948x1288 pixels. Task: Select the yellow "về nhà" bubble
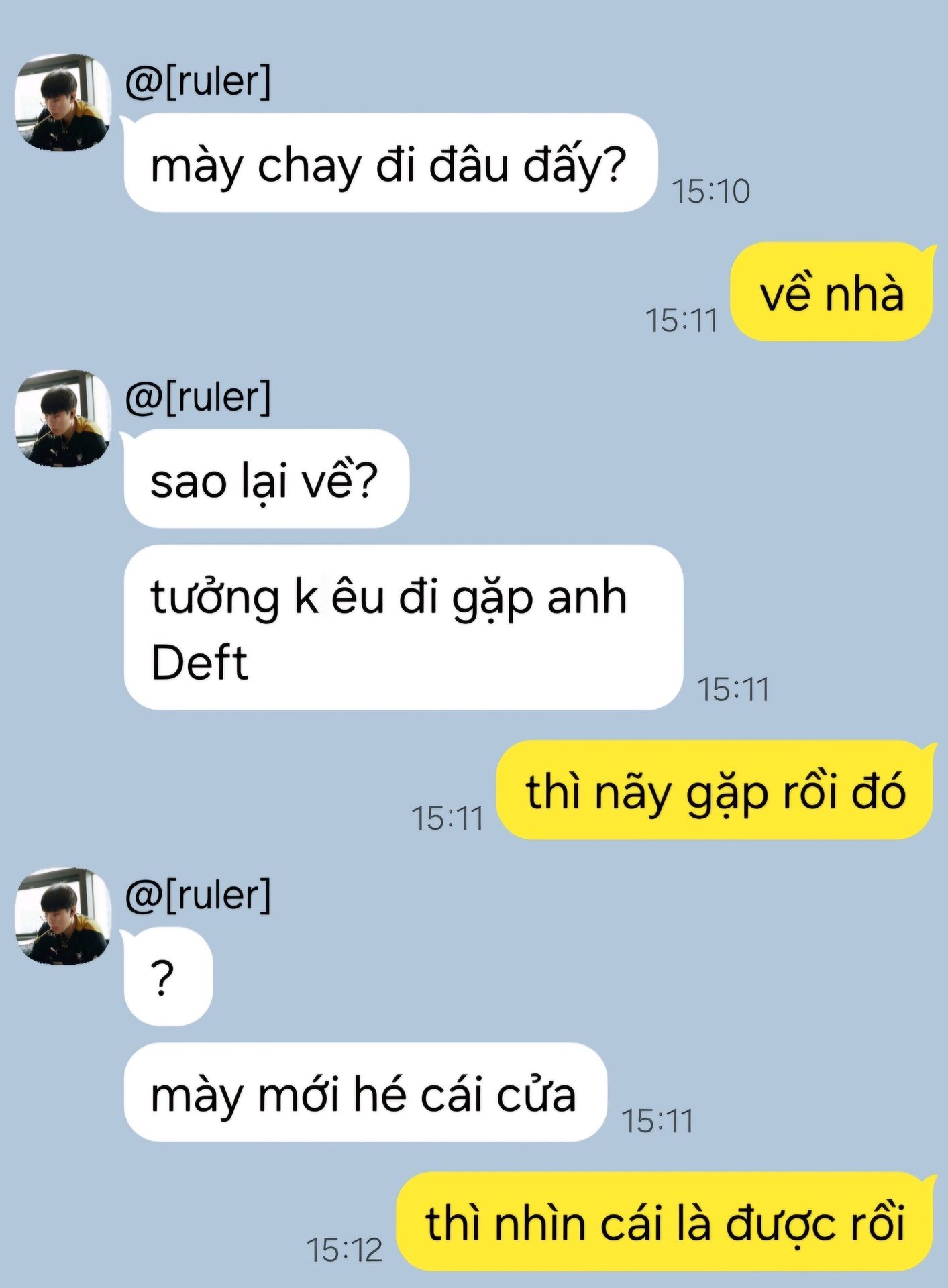(x=831, y=292)
